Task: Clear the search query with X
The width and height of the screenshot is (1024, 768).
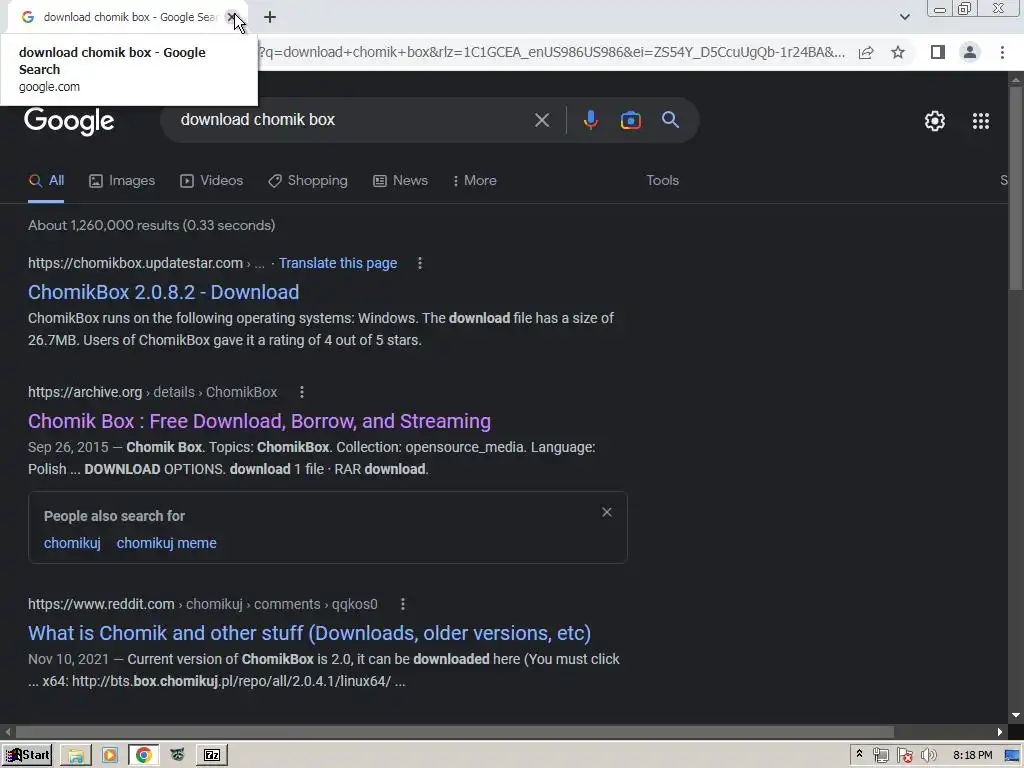Action: click(541, 120)
